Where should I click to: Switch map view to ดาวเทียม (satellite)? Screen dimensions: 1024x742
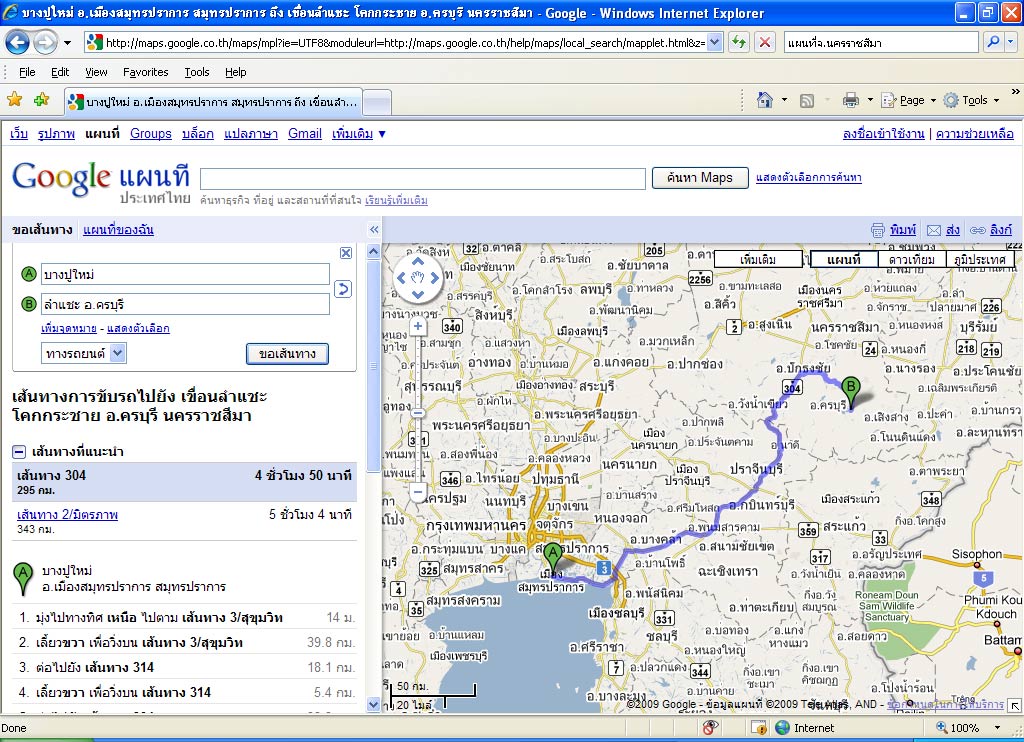tap(912, 259)
